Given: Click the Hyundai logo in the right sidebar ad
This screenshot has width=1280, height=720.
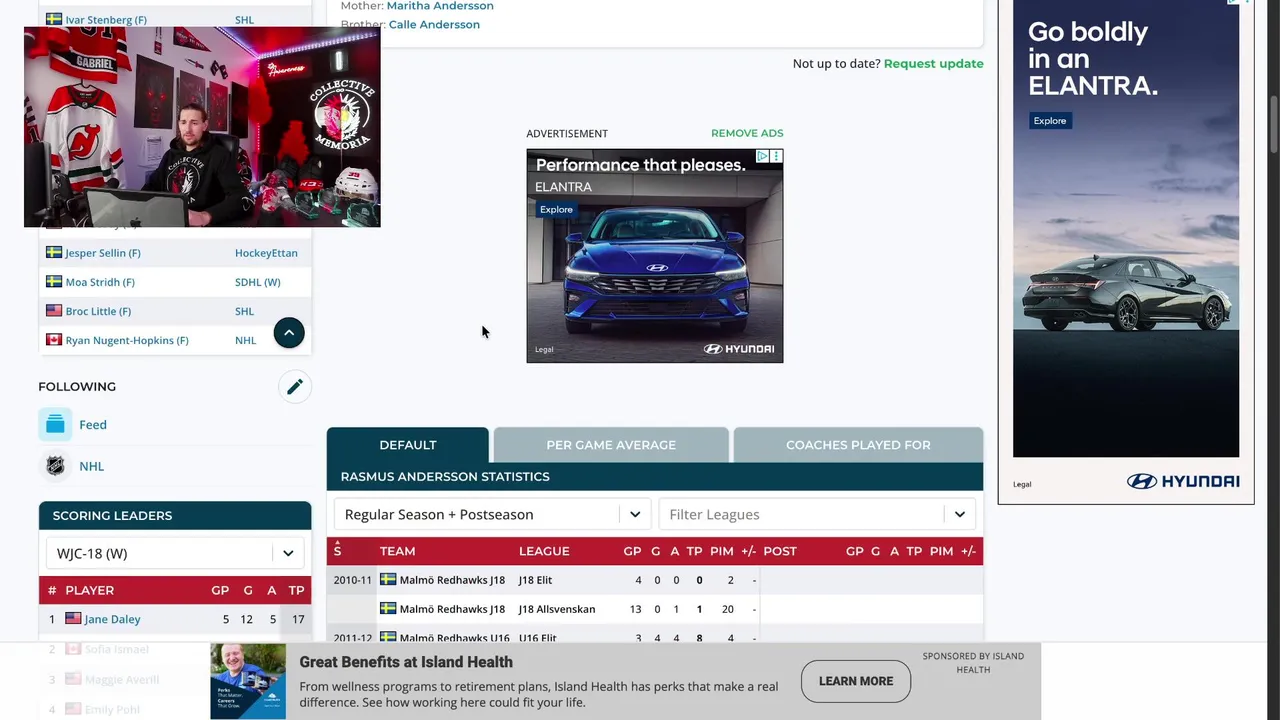Looking at the screenshot, I should click(1183, 481).
